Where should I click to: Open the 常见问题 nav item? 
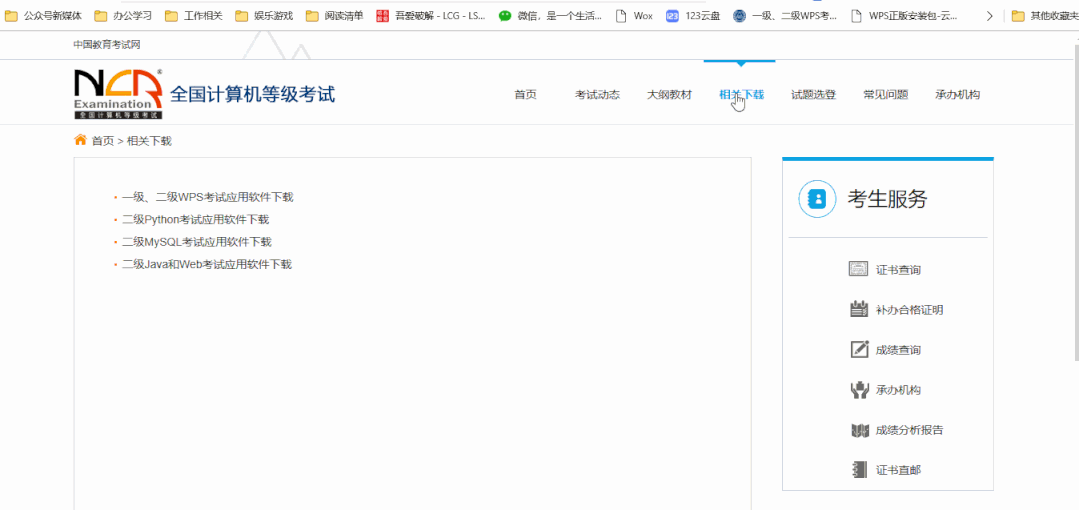(x=886, y=95)
